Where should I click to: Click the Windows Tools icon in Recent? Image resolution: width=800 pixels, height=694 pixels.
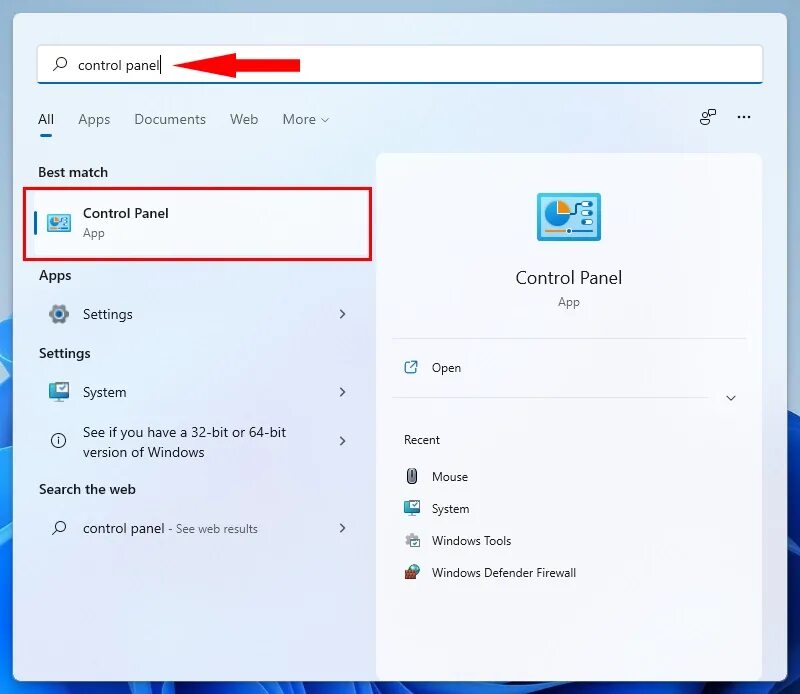[x=412, y=540]
